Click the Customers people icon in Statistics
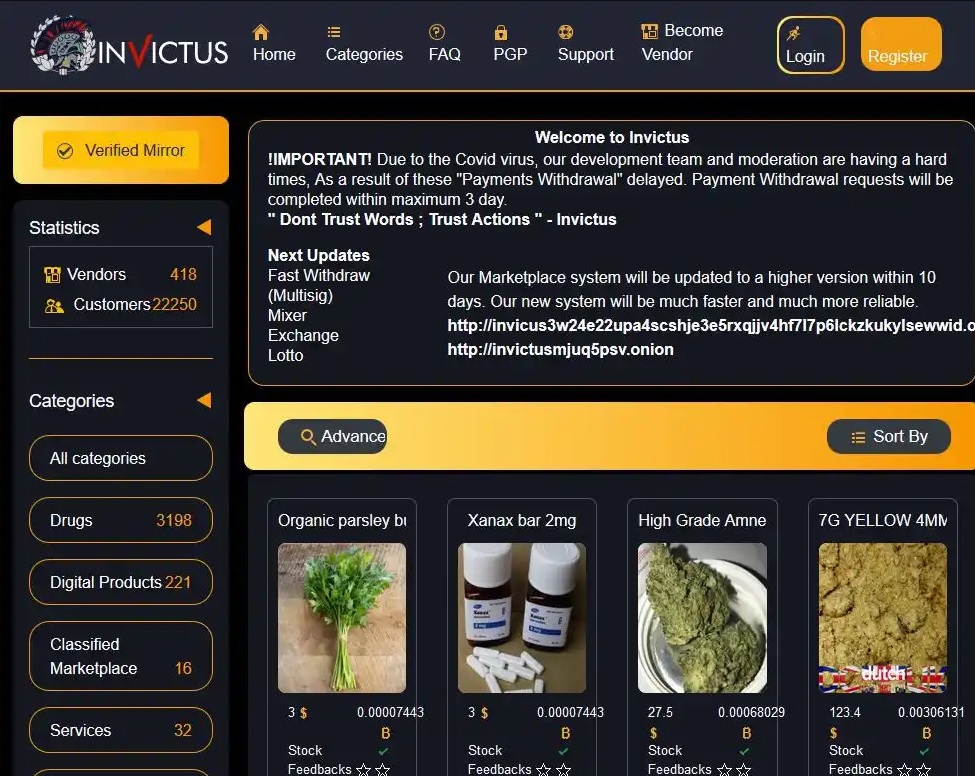The width and height of the screenshot is (975, 776). (x=54, y=305)
